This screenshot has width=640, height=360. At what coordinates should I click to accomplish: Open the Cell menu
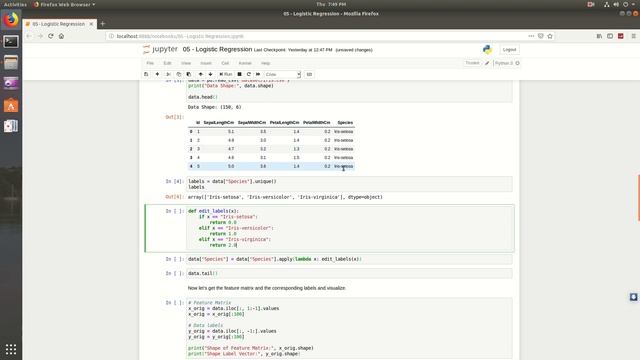(225, 63)
